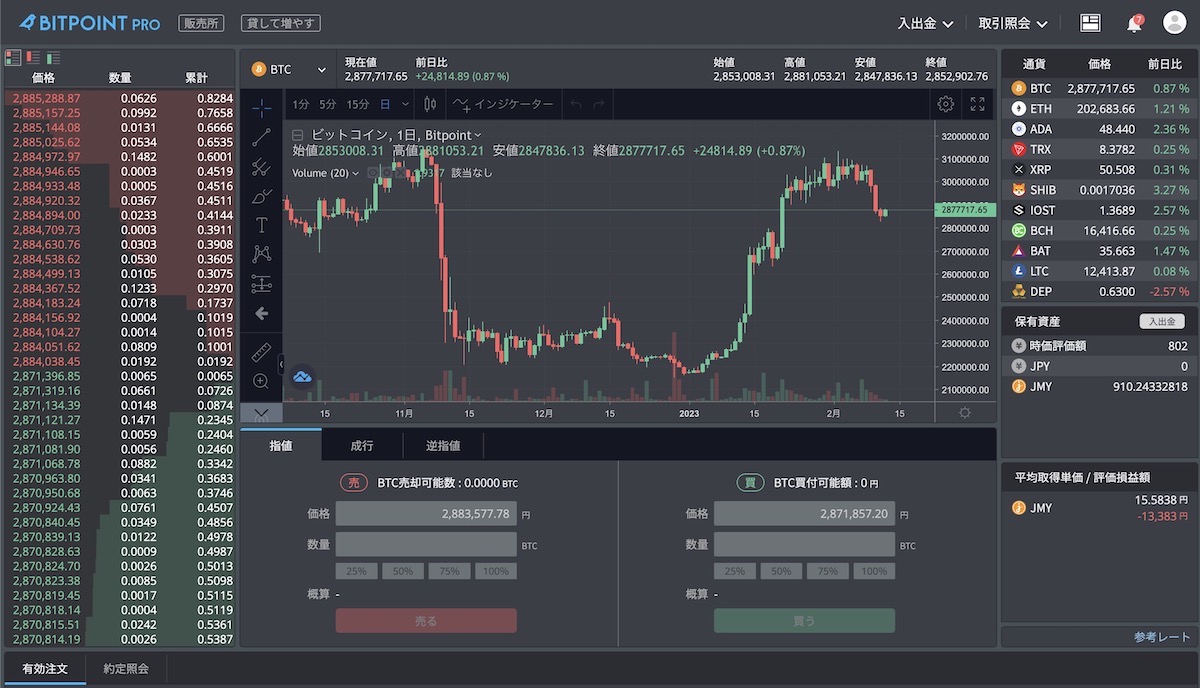Select SHIB in the currency list
The width and height of the screenshot is (1200, 688).
tap(1099, 190)
